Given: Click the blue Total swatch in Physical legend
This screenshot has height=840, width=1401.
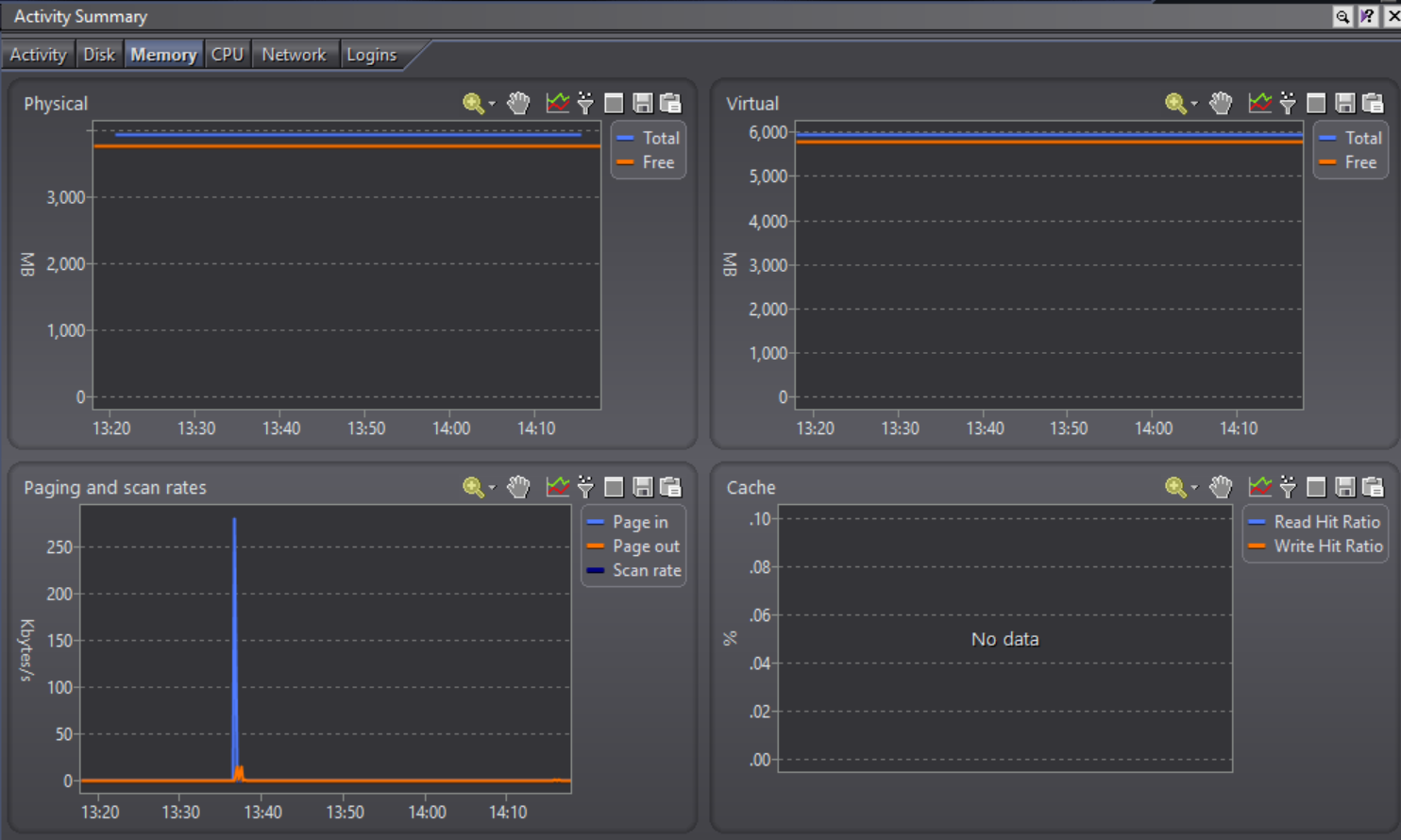Looking at the screenshot, I should coord(625,138).
